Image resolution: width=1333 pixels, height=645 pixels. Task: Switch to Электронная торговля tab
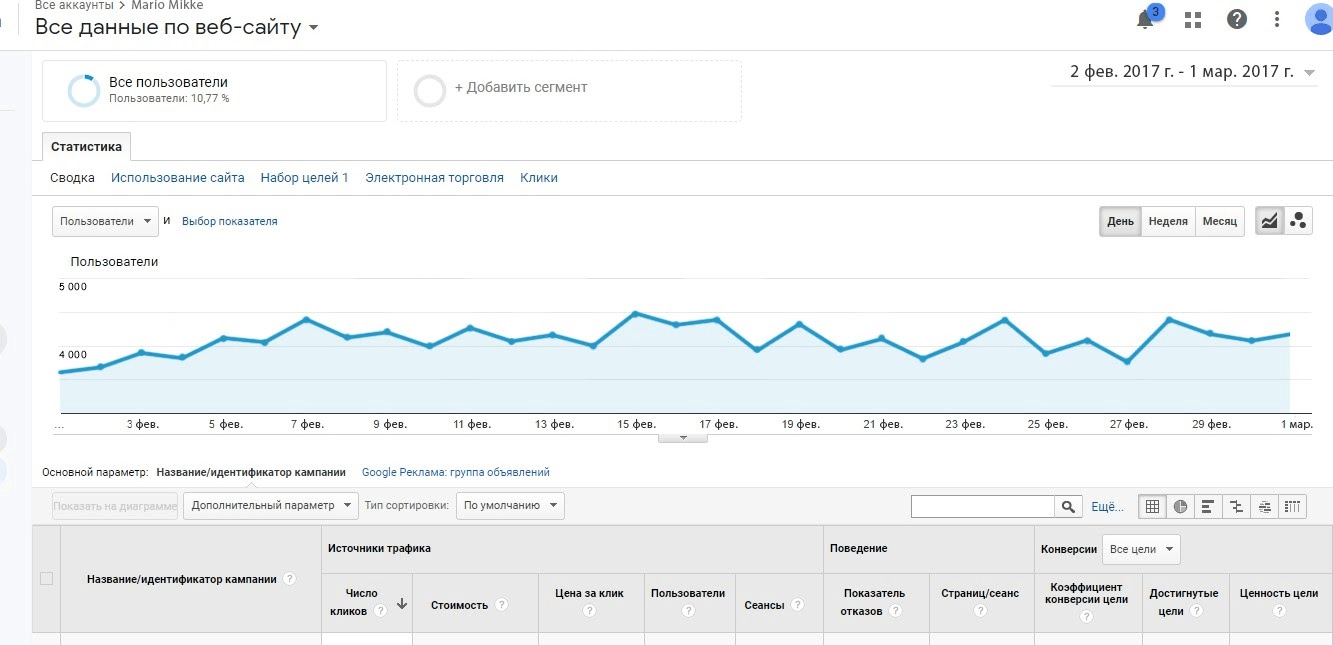pyautogui.click(x=434, y=178)
